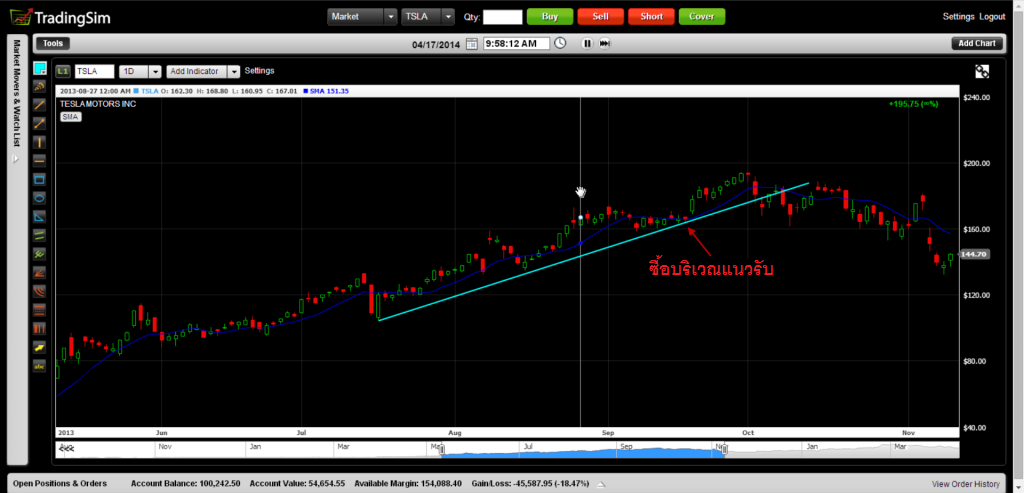This screenshot has height=493, width=1024.
Task: Click the 144.70 current price label
Action: pyautogui.click(x=974, y=255)
